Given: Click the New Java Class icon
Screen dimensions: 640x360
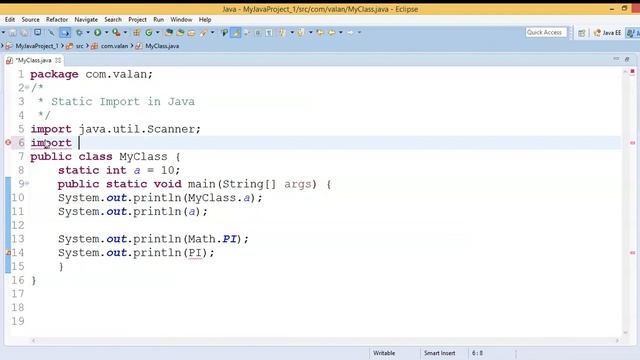Looking at the screenshot, I should tap(149, 33).
